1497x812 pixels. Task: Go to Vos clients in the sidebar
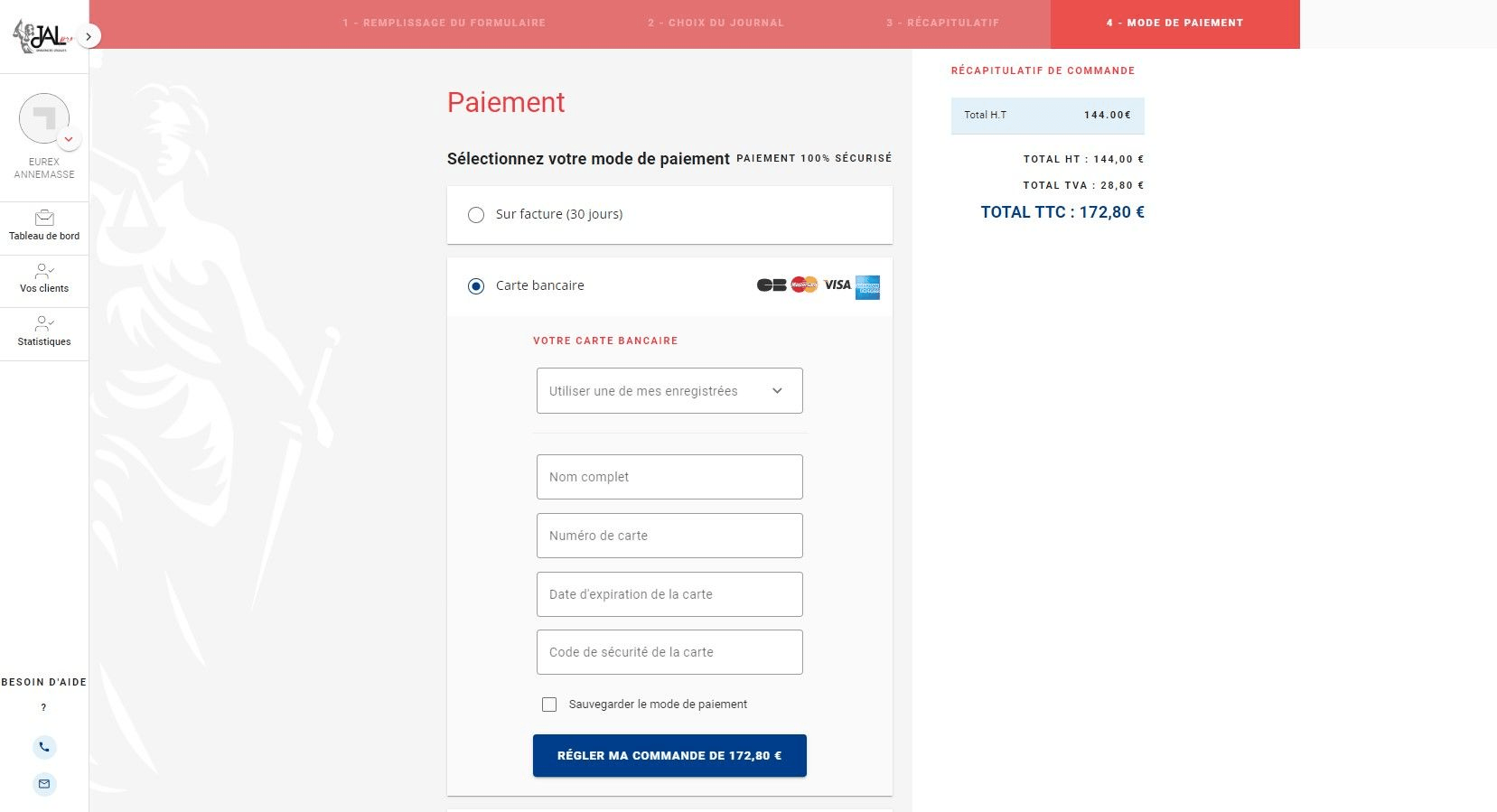coord(44,279)
